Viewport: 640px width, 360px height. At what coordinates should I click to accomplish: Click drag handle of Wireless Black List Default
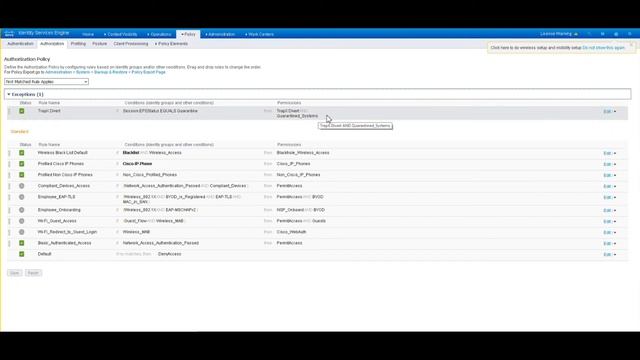(x=9, y=153)
